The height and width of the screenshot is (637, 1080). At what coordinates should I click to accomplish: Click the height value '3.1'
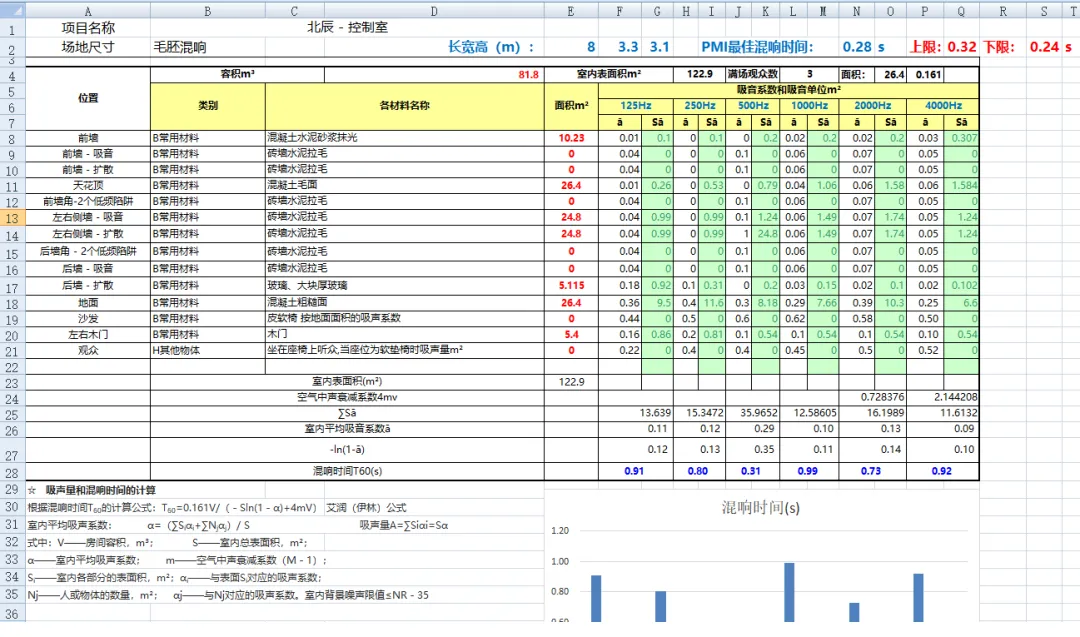(x=659, y=47)
